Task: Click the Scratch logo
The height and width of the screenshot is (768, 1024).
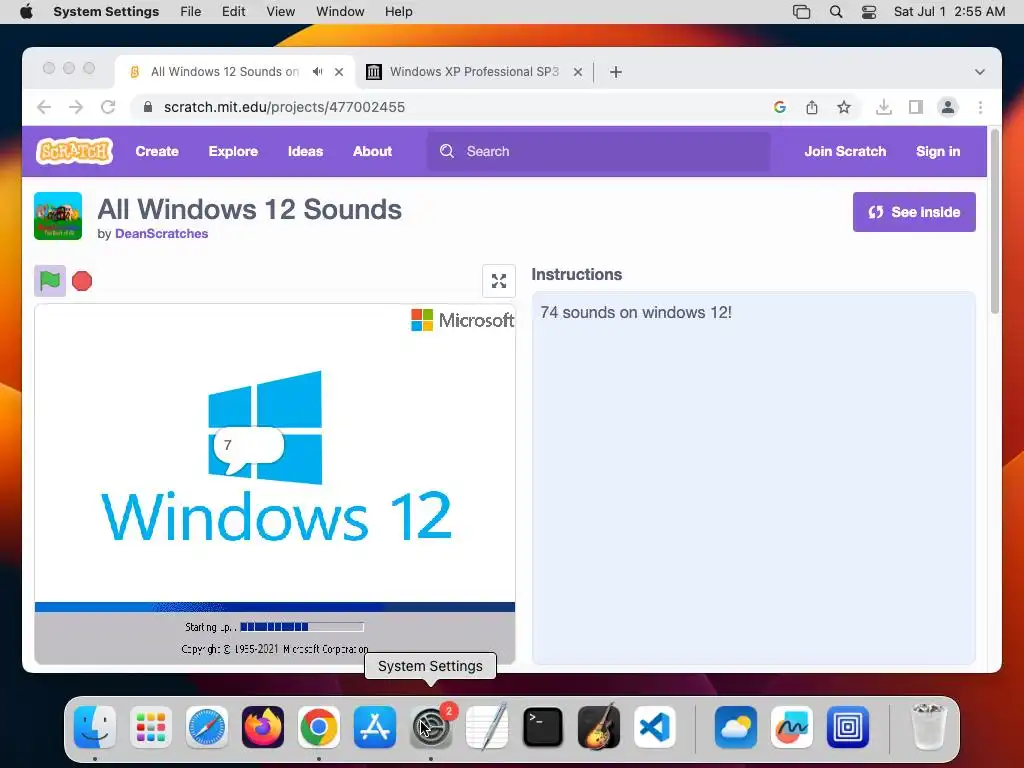Action: 74,151
